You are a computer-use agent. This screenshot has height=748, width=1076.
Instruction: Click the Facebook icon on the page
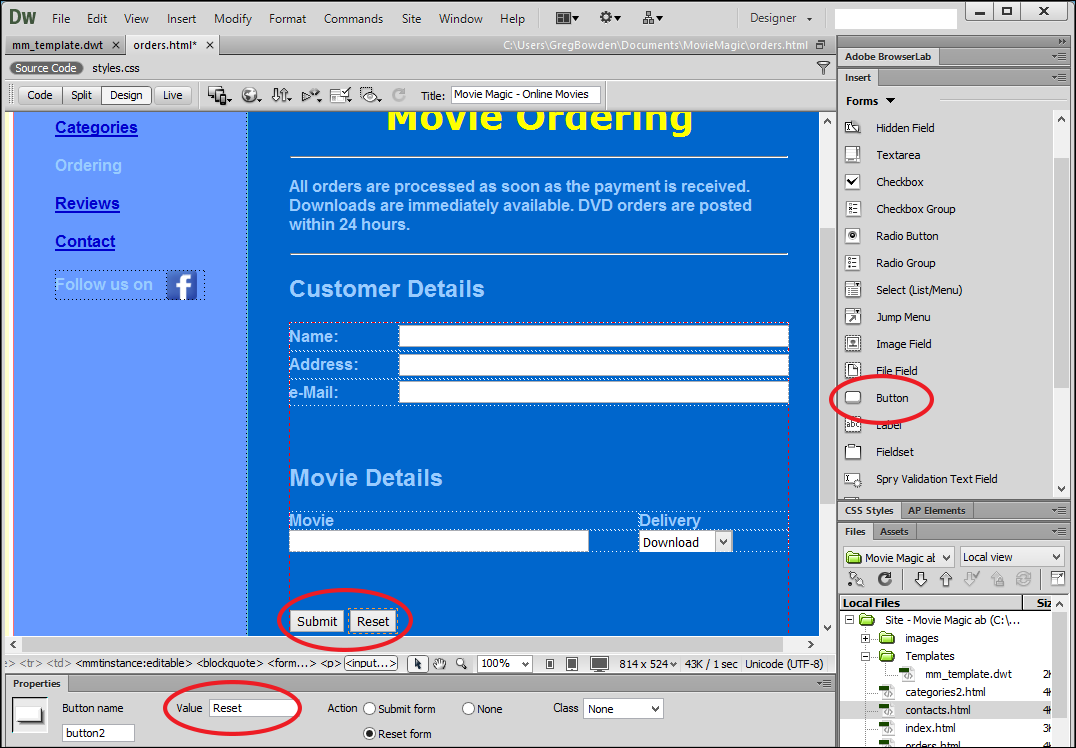182,285
